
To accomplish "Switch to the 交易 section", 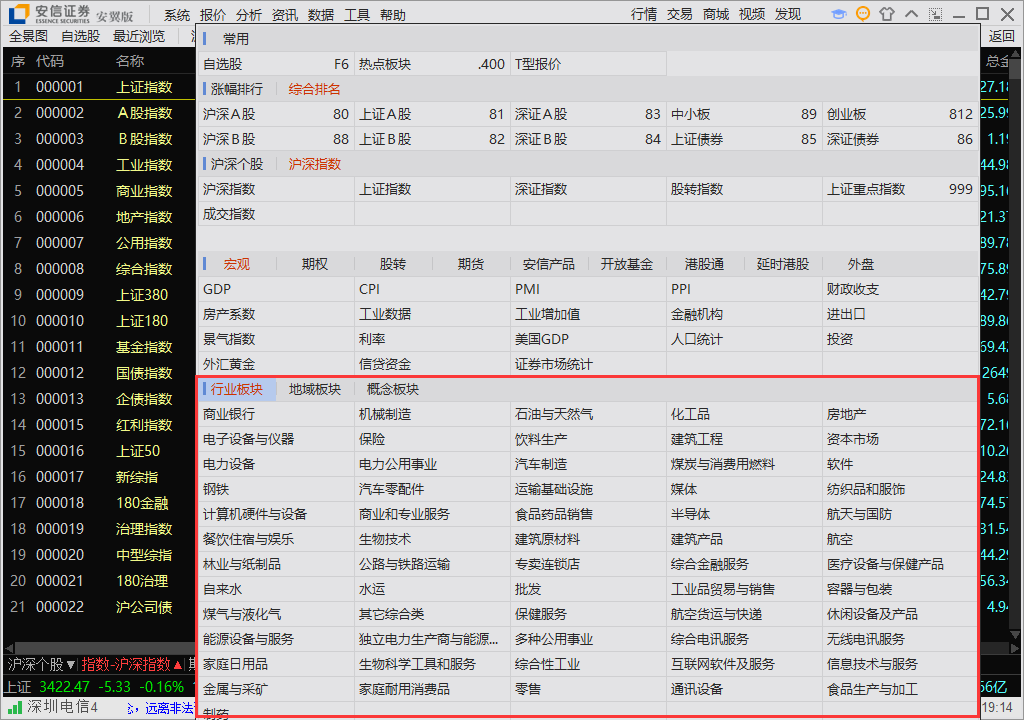I will click(679, 14).
